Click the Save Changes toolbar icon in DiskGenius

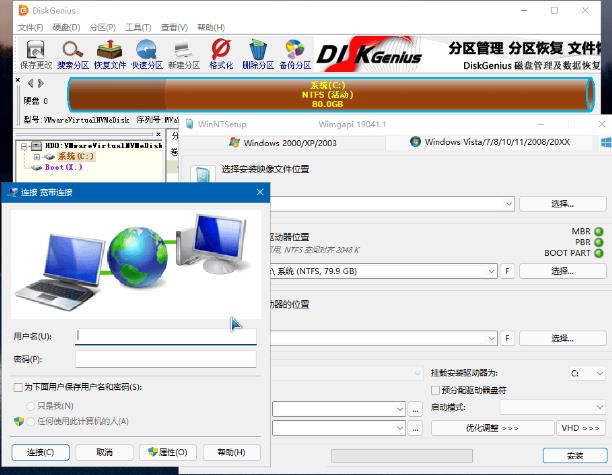[x=36, y=55]
